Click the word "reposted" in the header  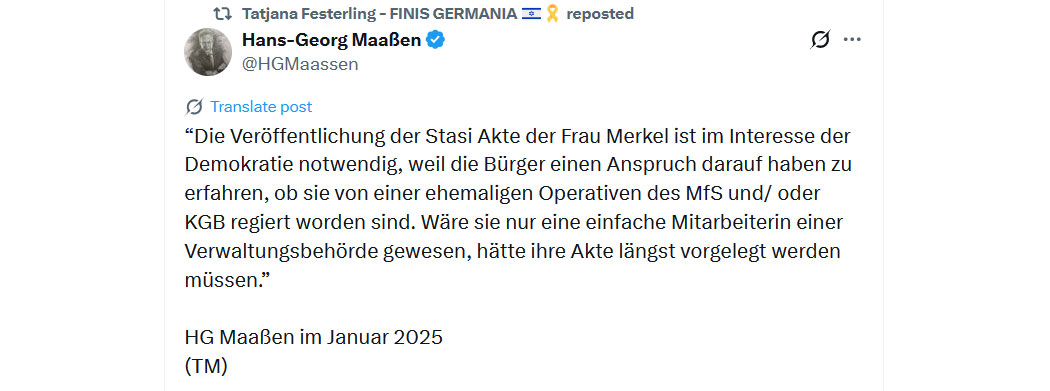coord(600,13)
